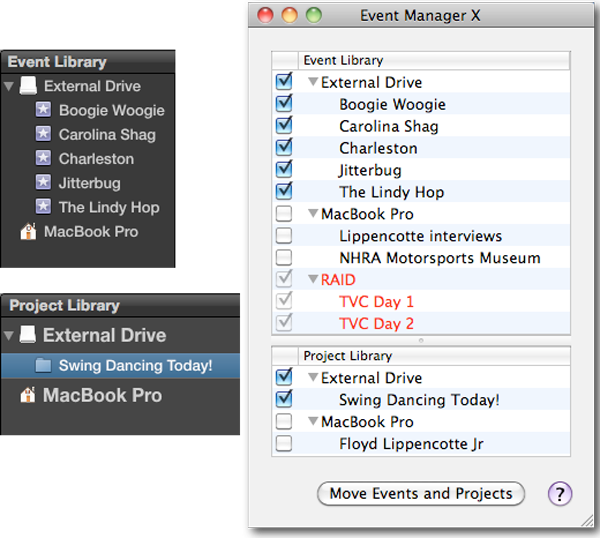Select The Lindy Hop in dark Event Library
Image resolution: width=600 pixels, height=538 pixels.
tap(109, 207)
